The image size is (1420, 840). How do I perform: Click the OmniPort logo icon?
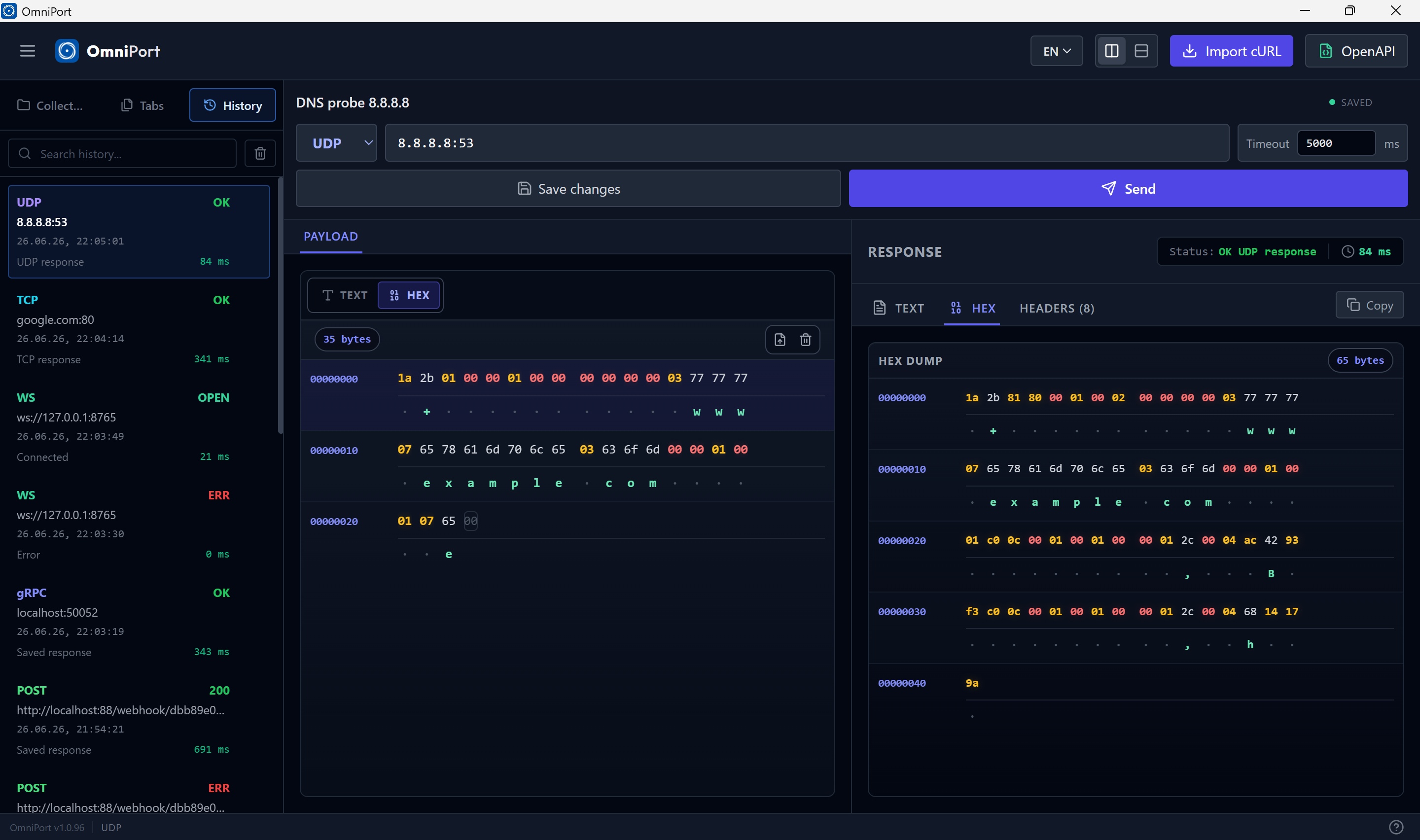click(x=67, y=51)
